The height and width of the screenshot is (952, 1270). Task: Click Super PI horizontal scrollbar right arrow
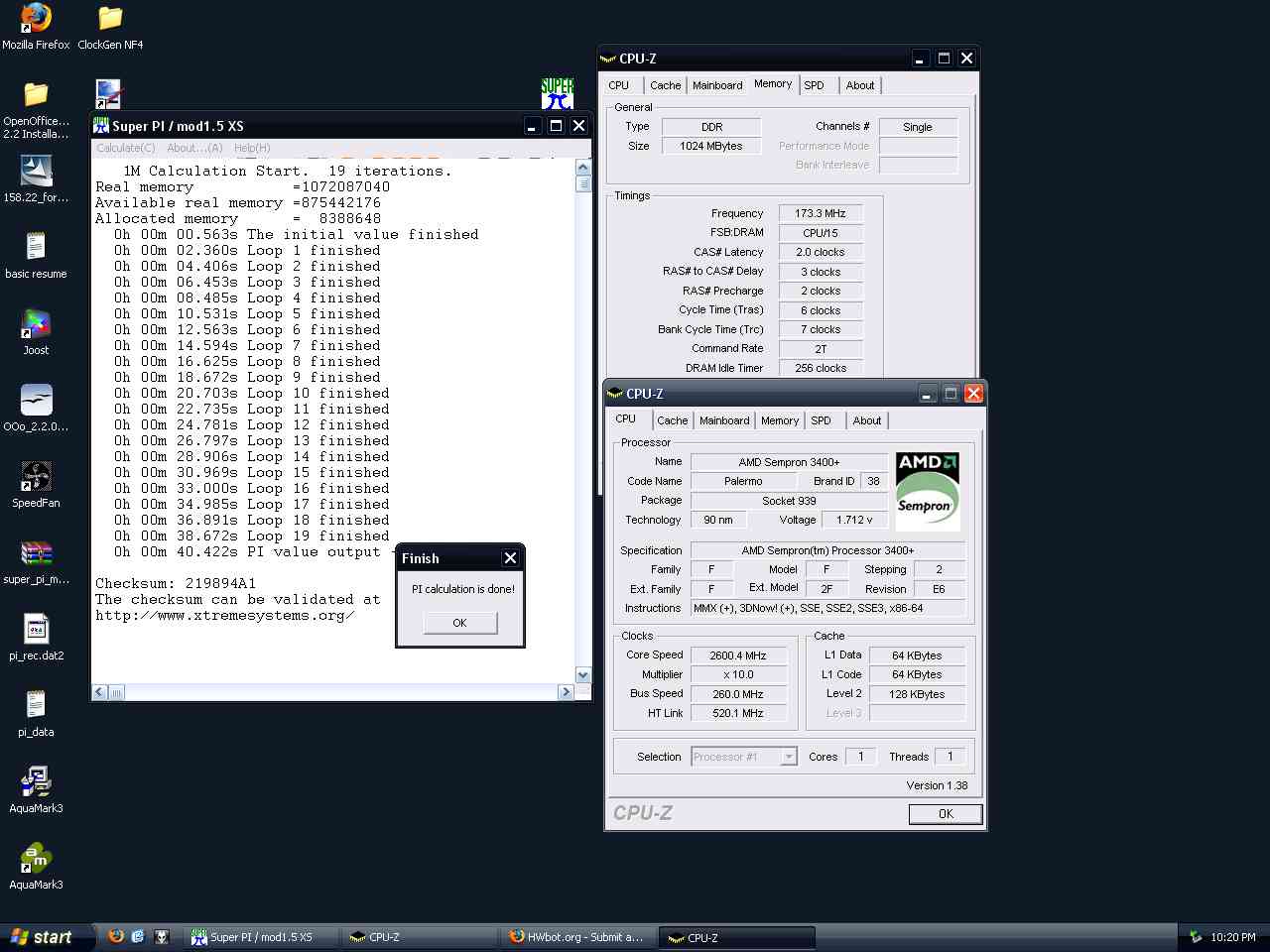click(566, 692)
